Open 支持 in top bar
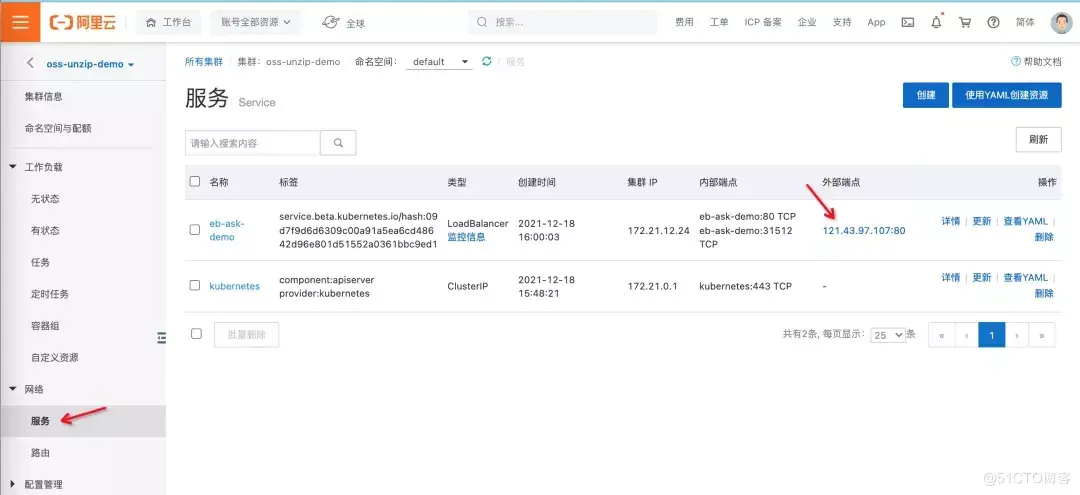This screenshot has height=495, width=1080. pos(842,22)
